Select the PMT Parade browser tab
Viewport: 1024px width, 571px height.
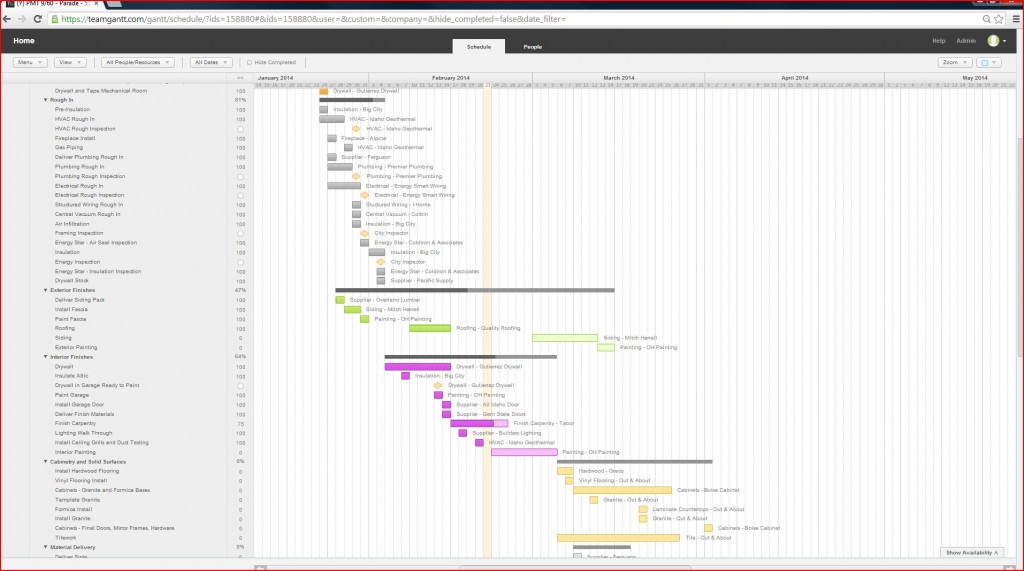pyautogui.click(x=52, y=4)
